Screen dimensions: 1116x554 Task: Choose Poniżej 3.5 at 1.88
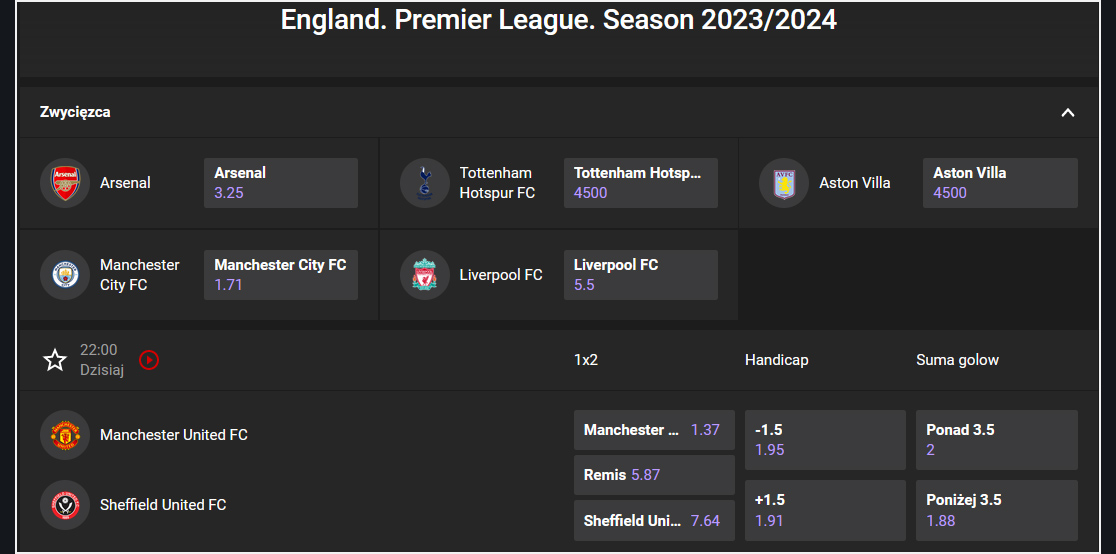coord(996,510)
